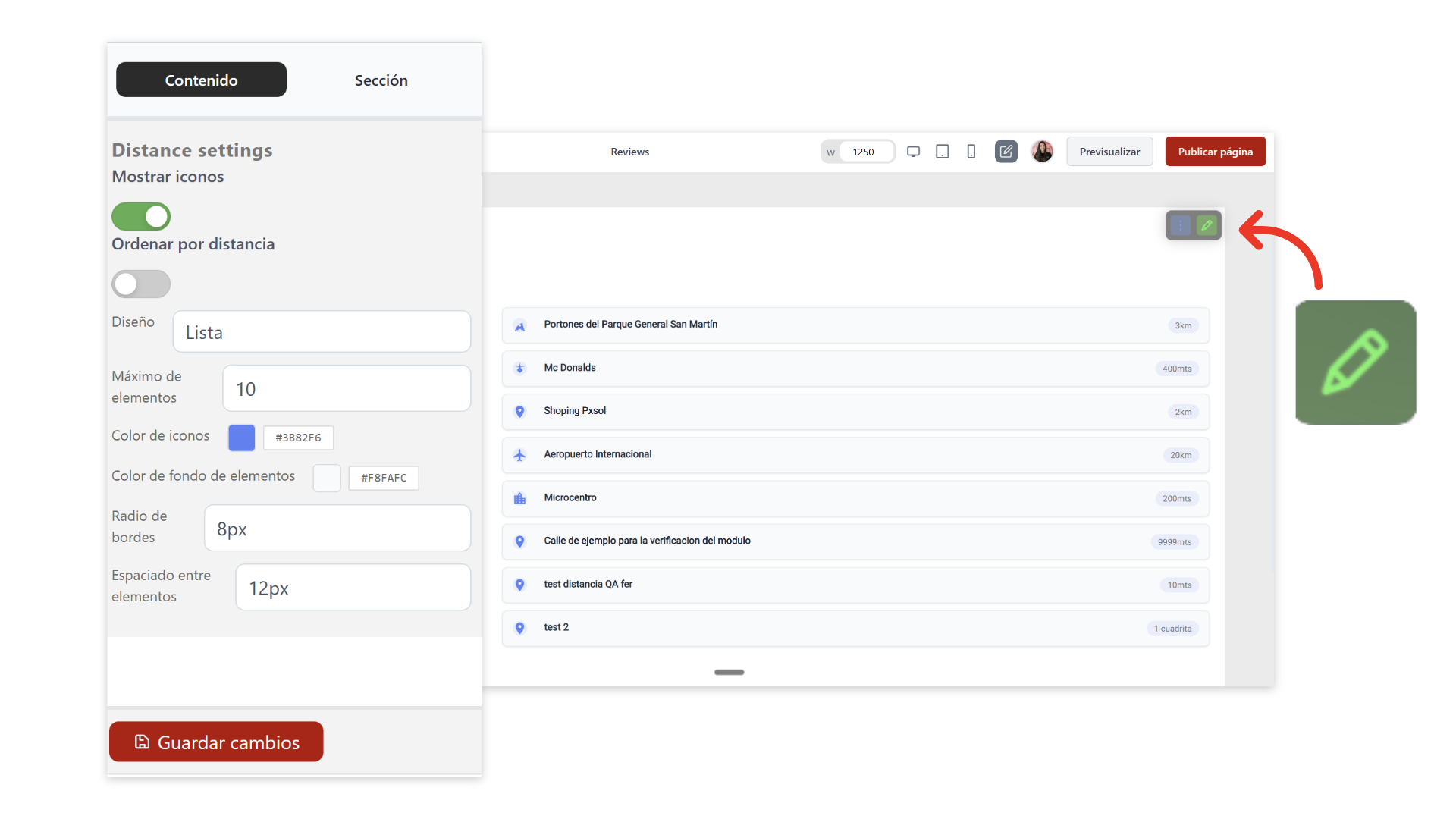Switch to the Sección tab
Image resolution: width=1456 pixels, height=819 pixels.
pyautogui.click(x=381, y=80)
